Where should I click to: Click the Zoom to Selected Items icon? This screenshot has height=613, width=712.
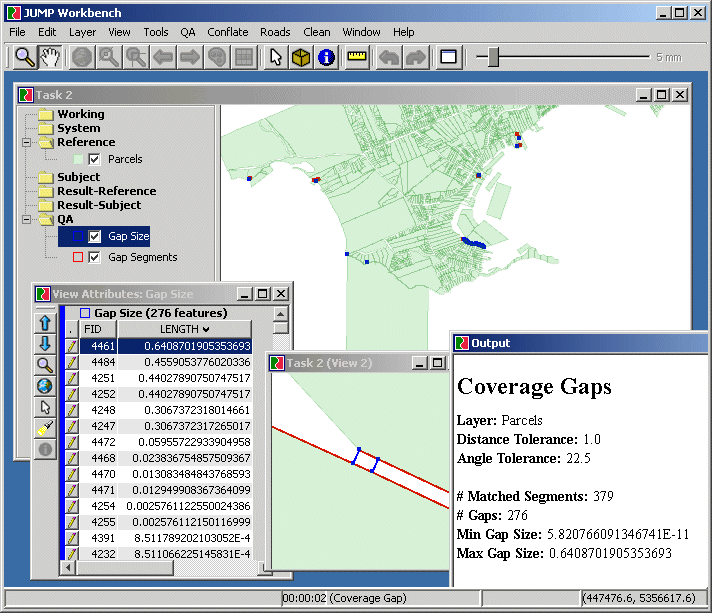(x=136, y=57)
